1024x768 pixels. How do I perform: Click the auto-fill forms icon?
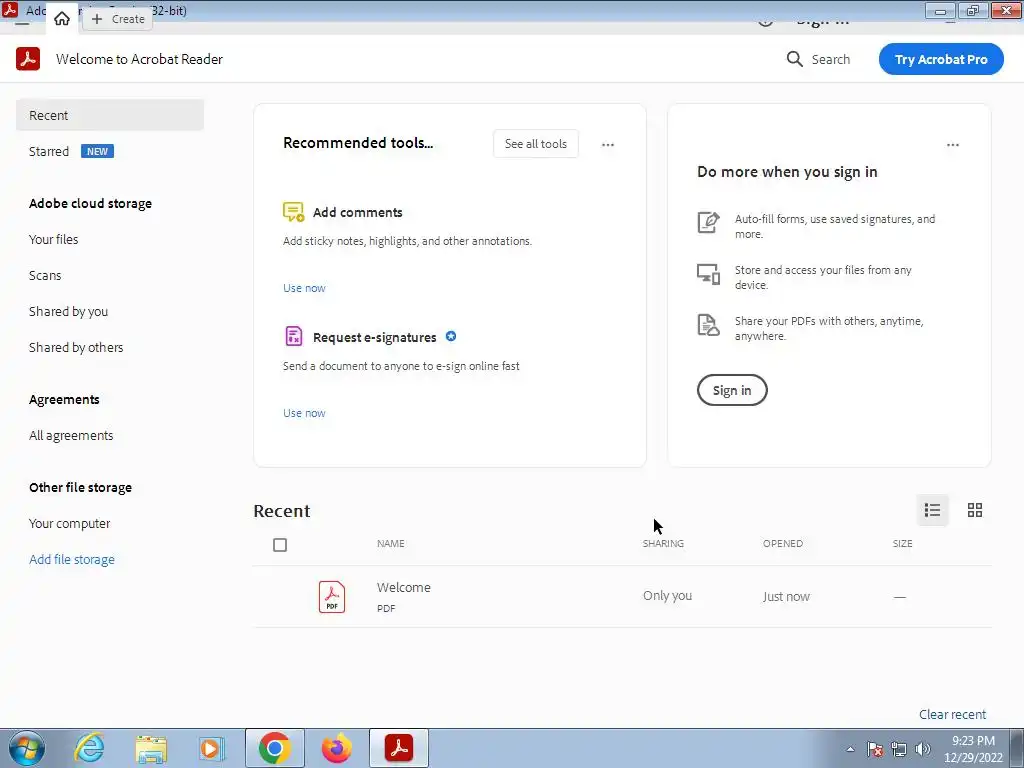pos(708,222)
